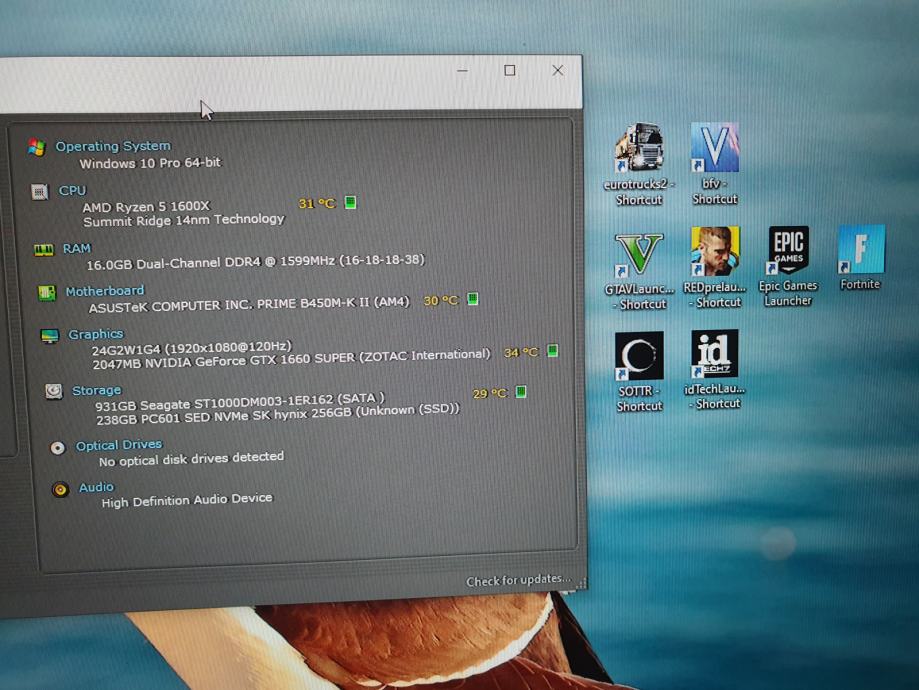
Task: Select No optical disk drives detected text
Action: pyautogui.click(x=192, y=458)
